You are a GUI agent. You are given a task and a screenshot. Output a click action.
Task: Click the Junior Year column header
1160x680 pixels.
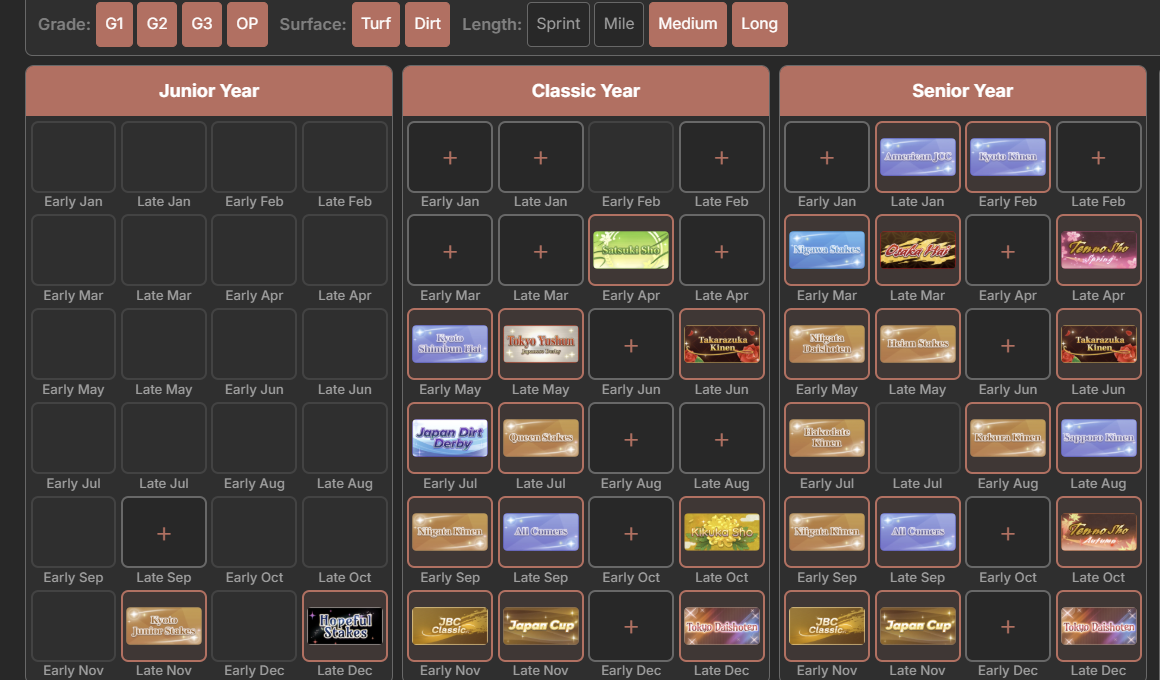tap(209, 91)
